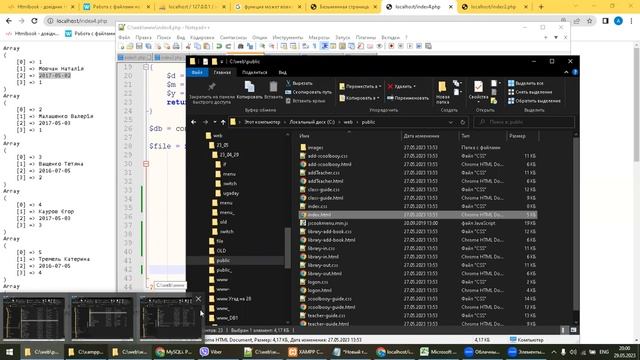Select 'images' folder in file list

(x=315, y=147)
